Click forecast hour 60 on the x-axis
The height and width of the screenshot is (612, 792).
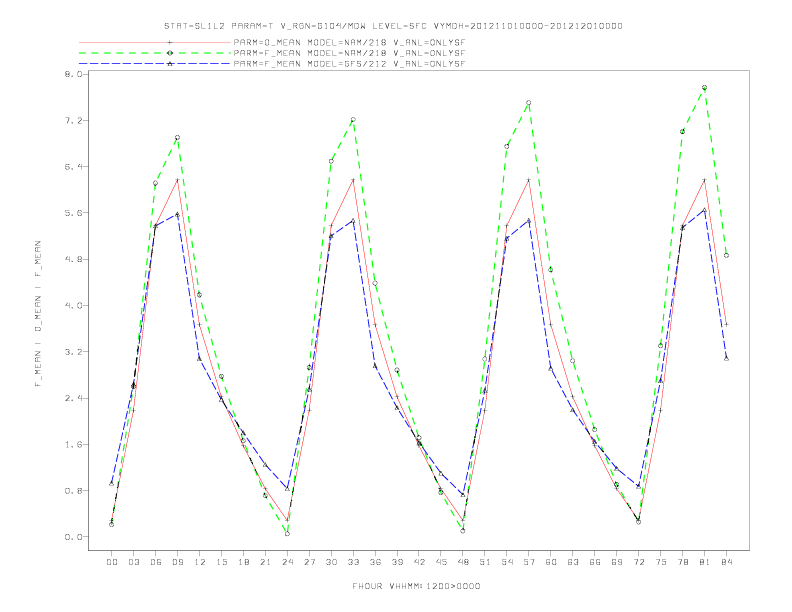551,562
